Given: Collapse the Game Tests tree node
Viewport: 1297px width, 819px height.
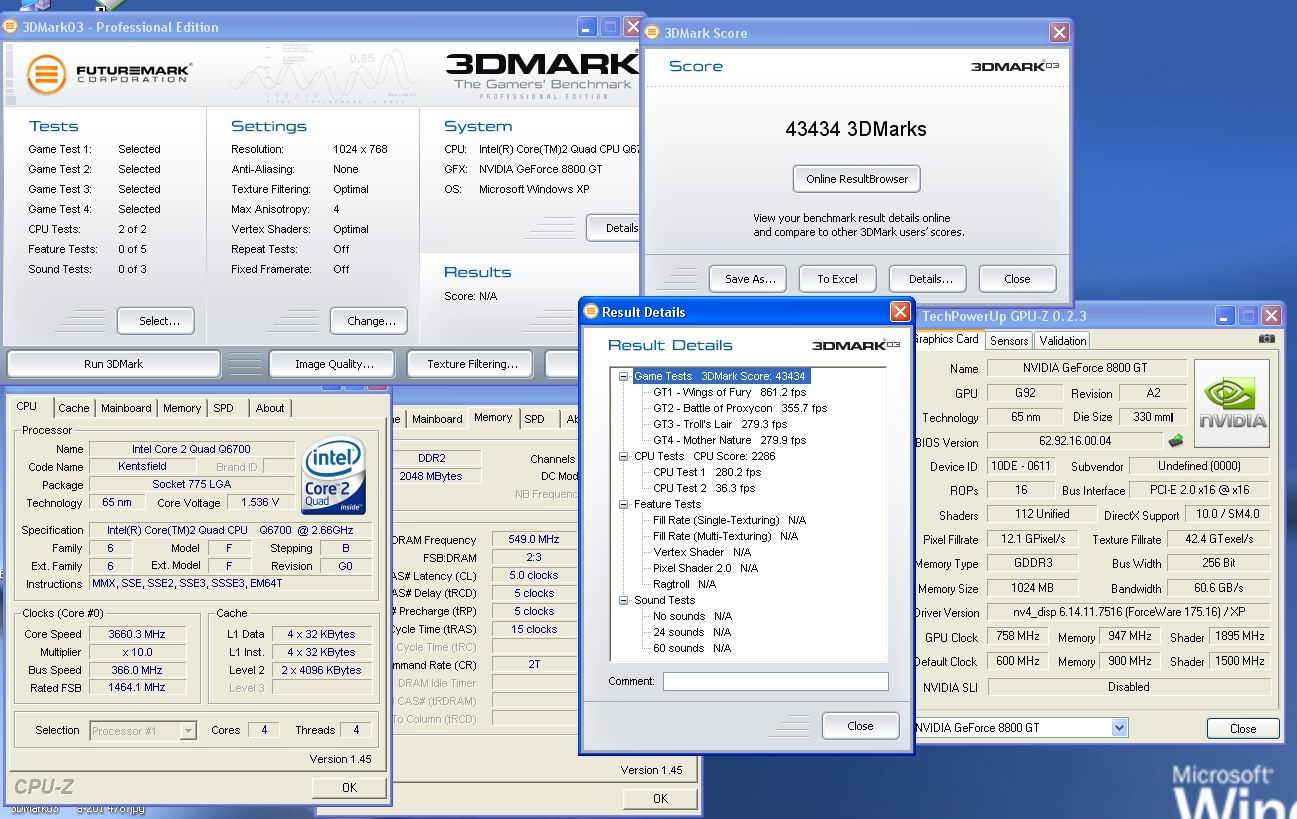Looking at the screenshot, I should point(624,376).
